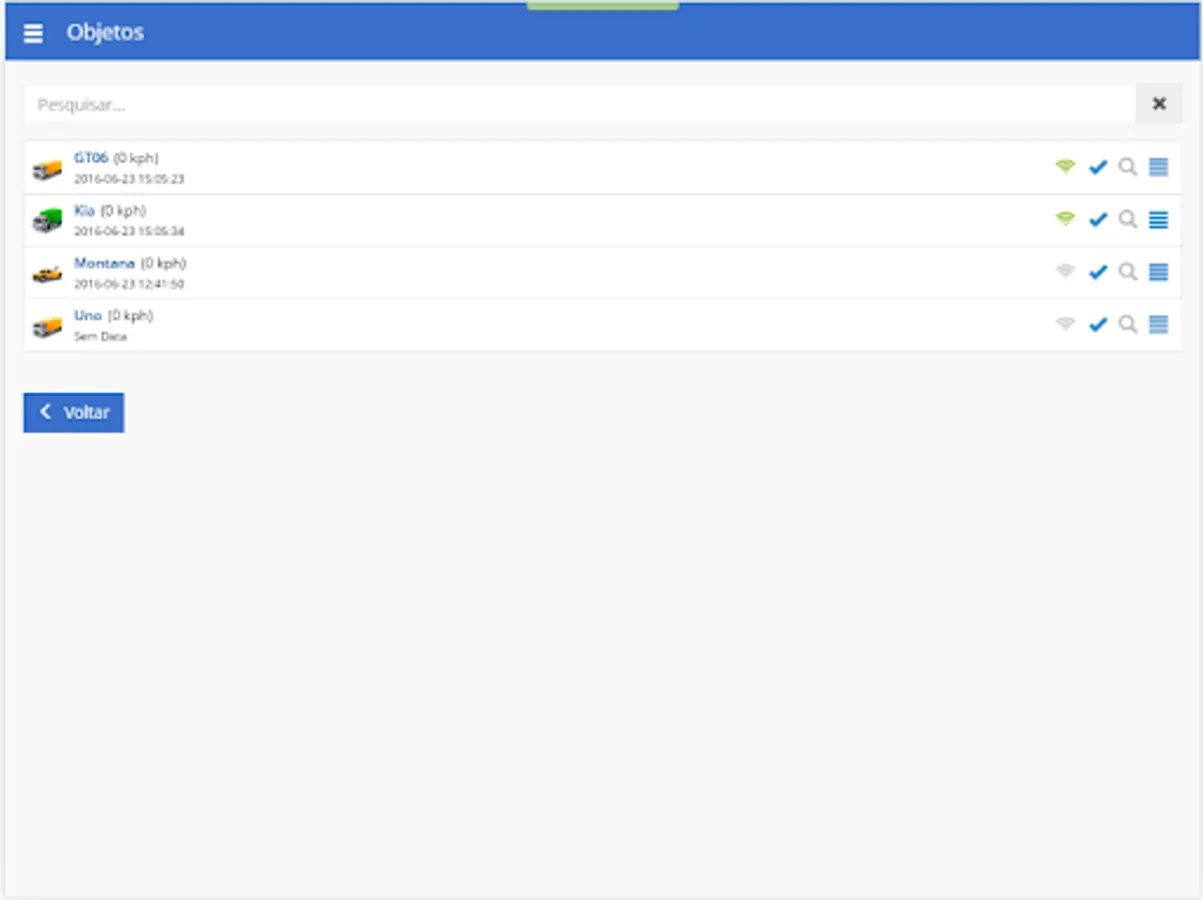
Task: Locate Uno with the magnifier icon
Action: click(x=1128, y=324)
